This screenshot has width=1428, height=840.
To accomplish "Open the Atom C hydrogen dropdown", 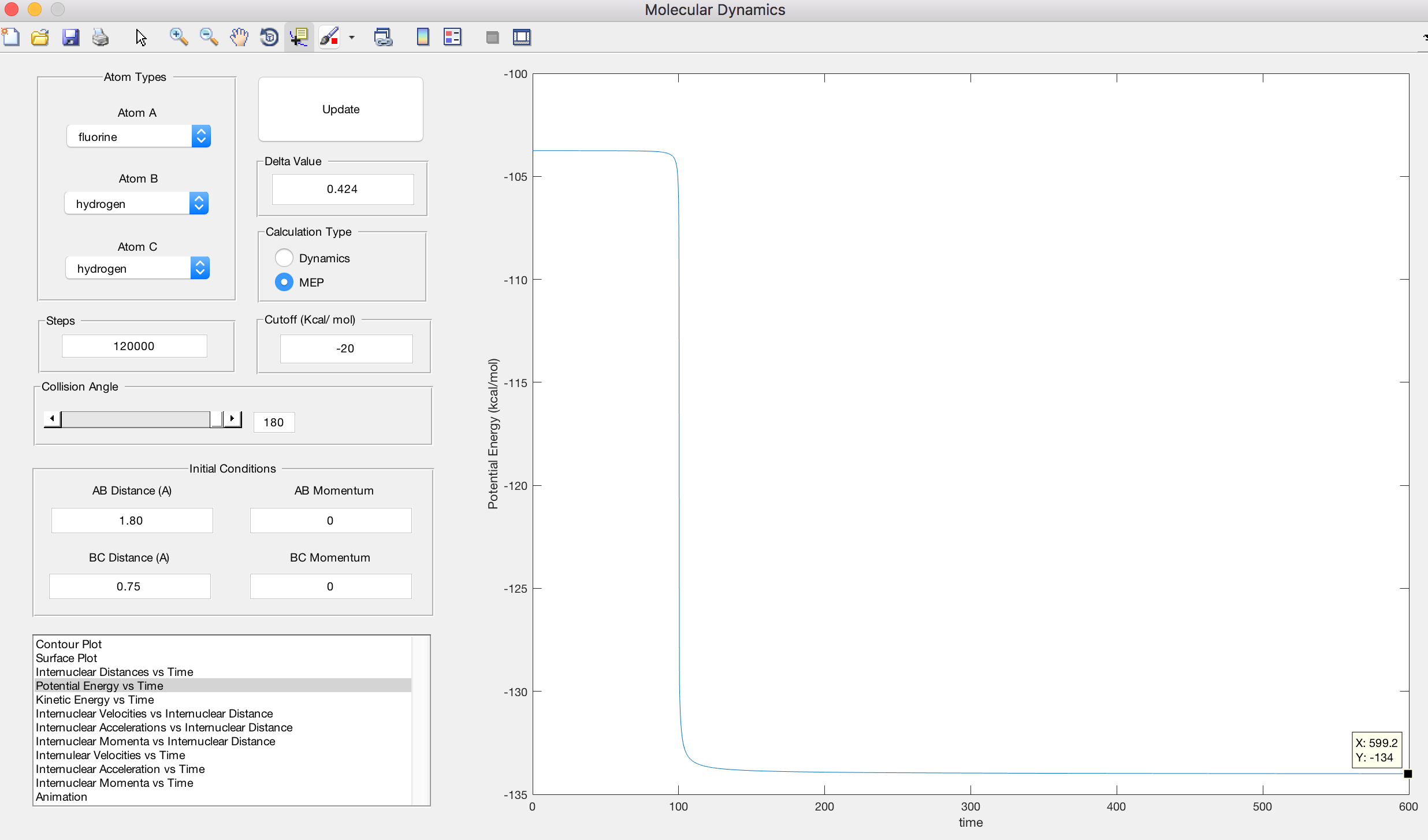I will tap(137, 268).
